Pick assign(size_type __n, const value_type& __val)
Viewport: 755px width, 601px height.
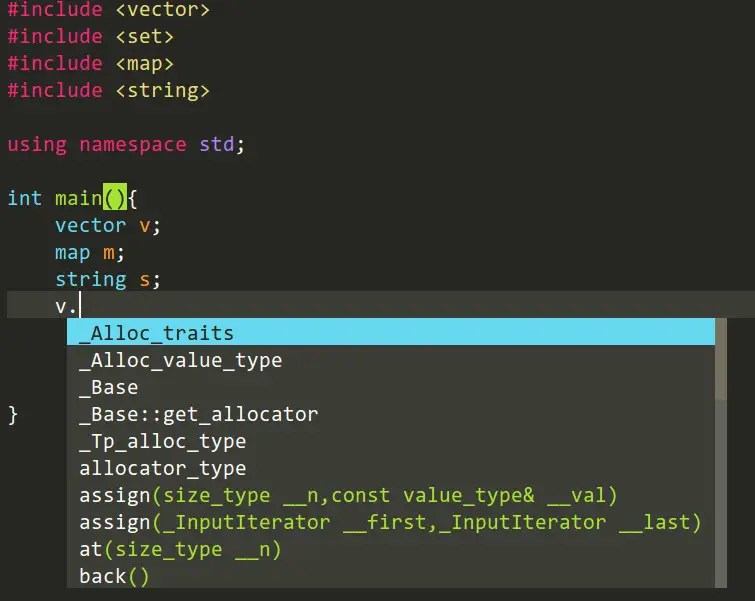click(391, 495)
